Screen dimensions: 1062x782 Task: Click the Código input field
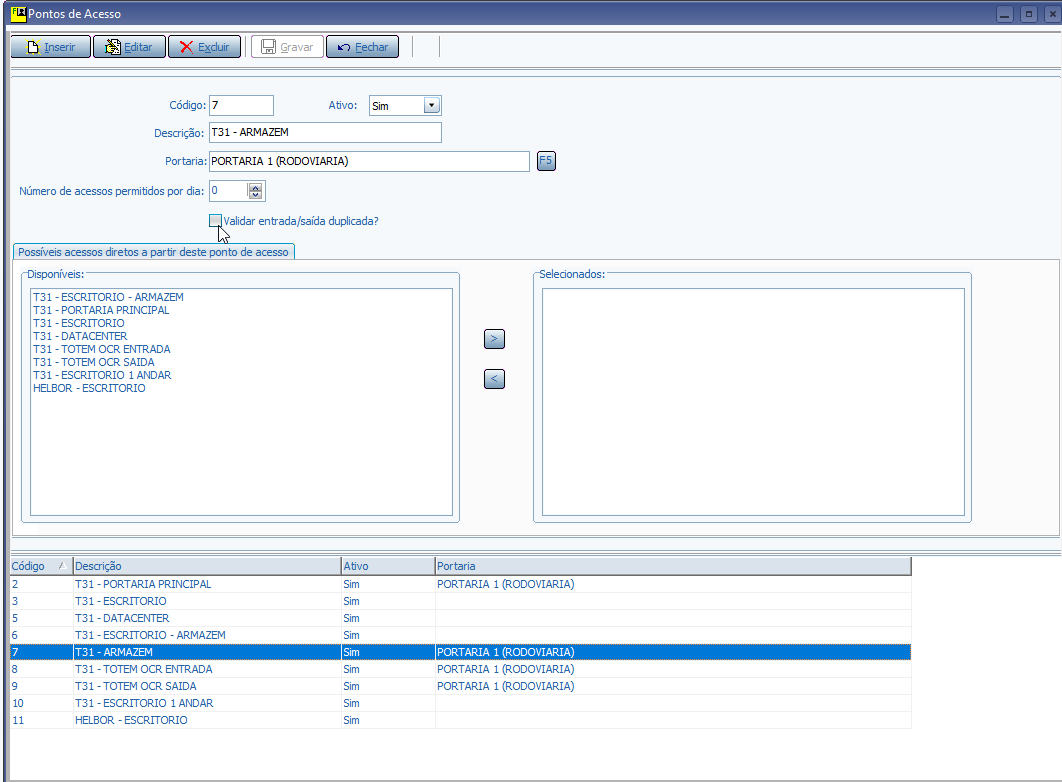click(241, 105)
